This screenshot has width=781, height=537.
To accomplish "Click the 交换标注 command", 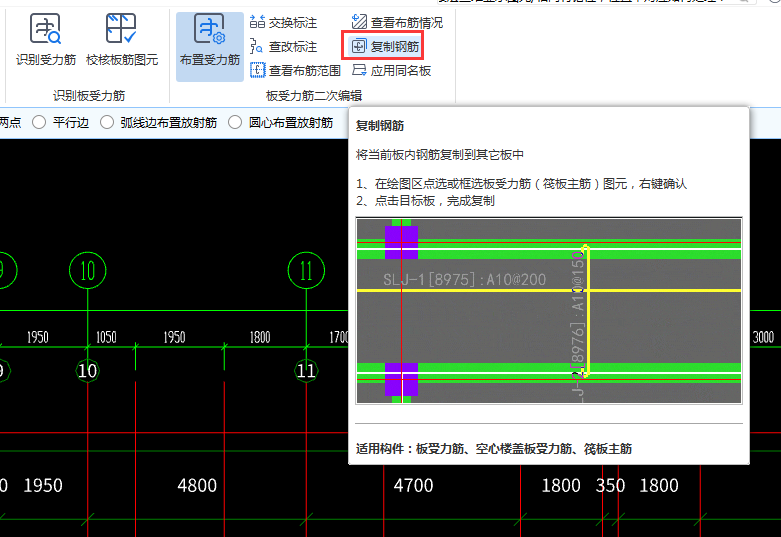I will point(283,22).
